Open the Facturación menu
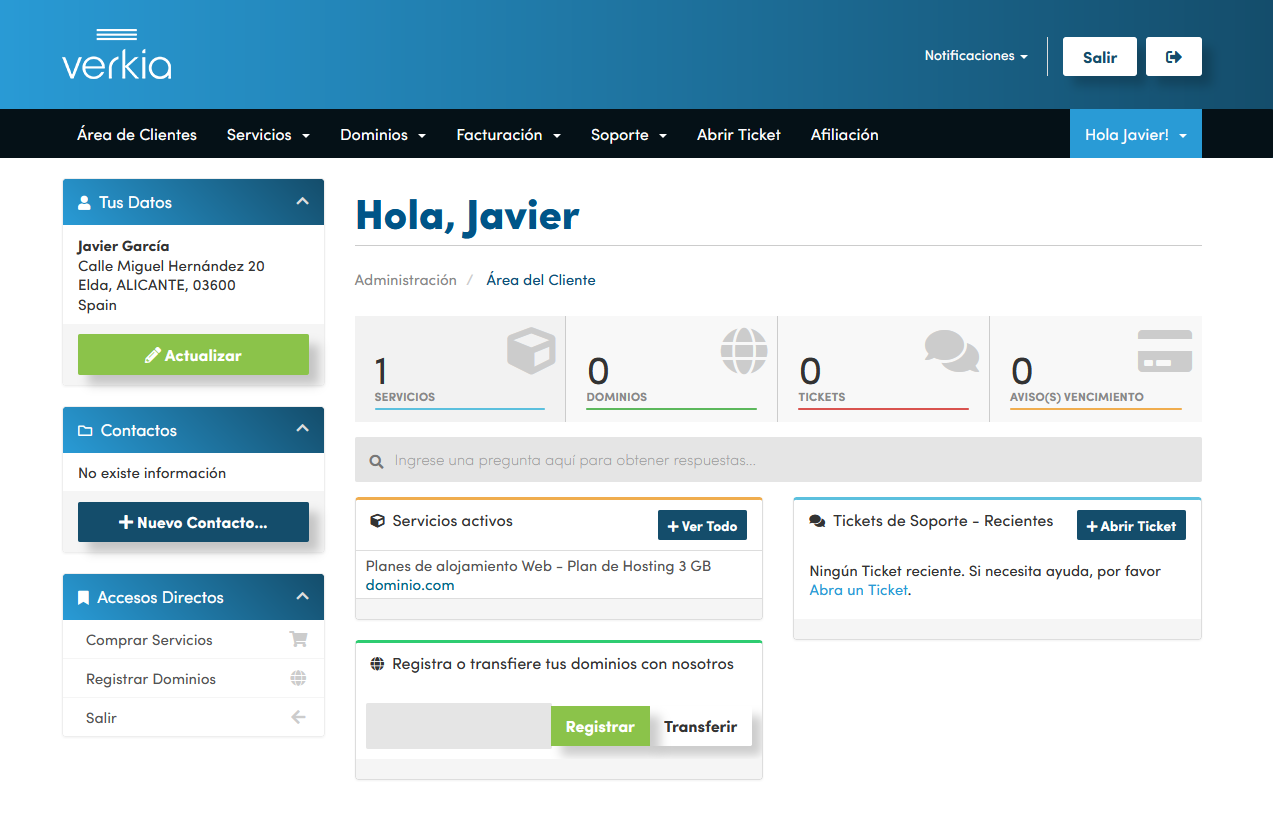Screen dimensions: 1273x825 click(x=508, y=135)
